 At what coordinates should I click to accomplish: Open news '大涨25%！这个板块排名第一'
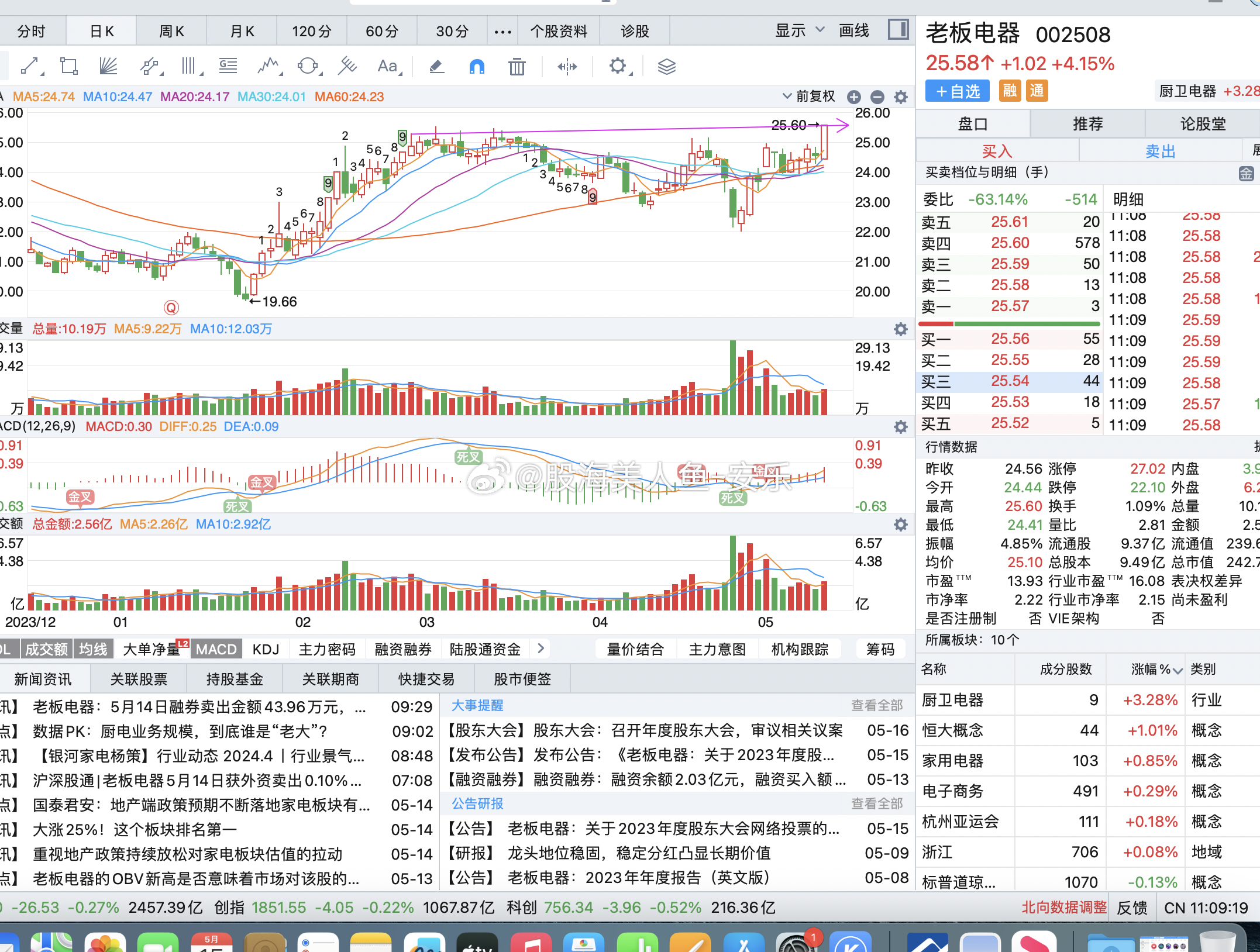coord(135,829)
